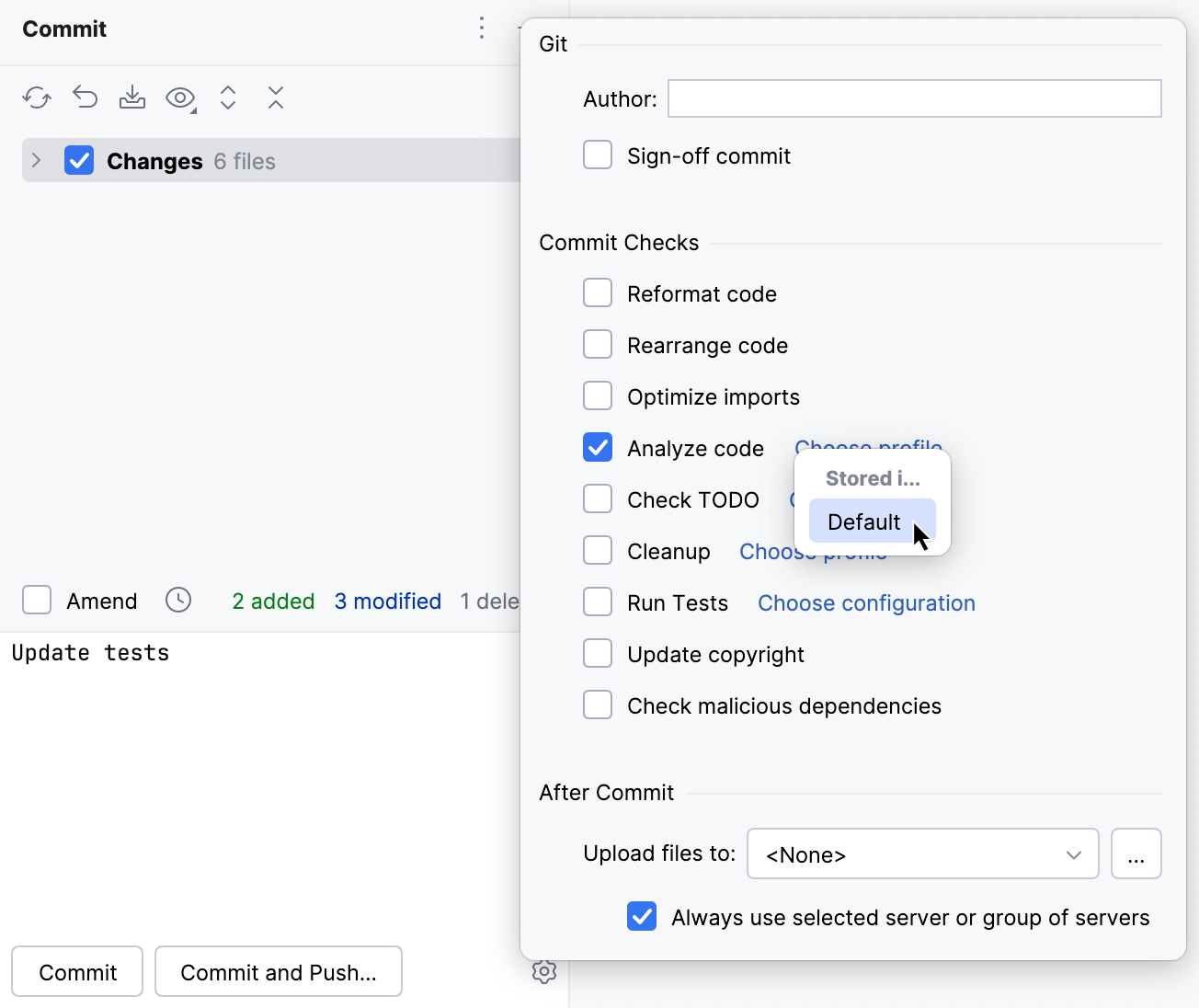Click the Rollback changes icon
The height and width of the screenshot is (1008, 1199).
85,97
